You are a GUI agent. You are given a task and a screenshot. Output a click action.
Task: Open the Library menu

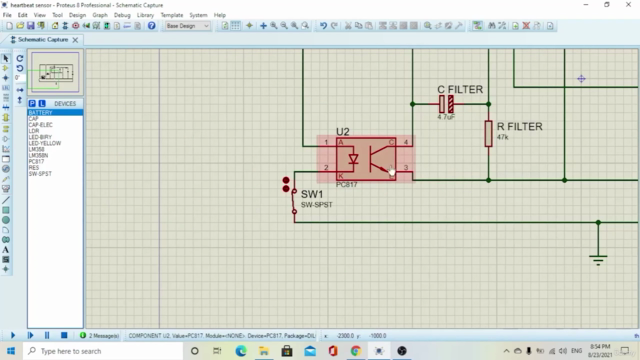[145, 15]
